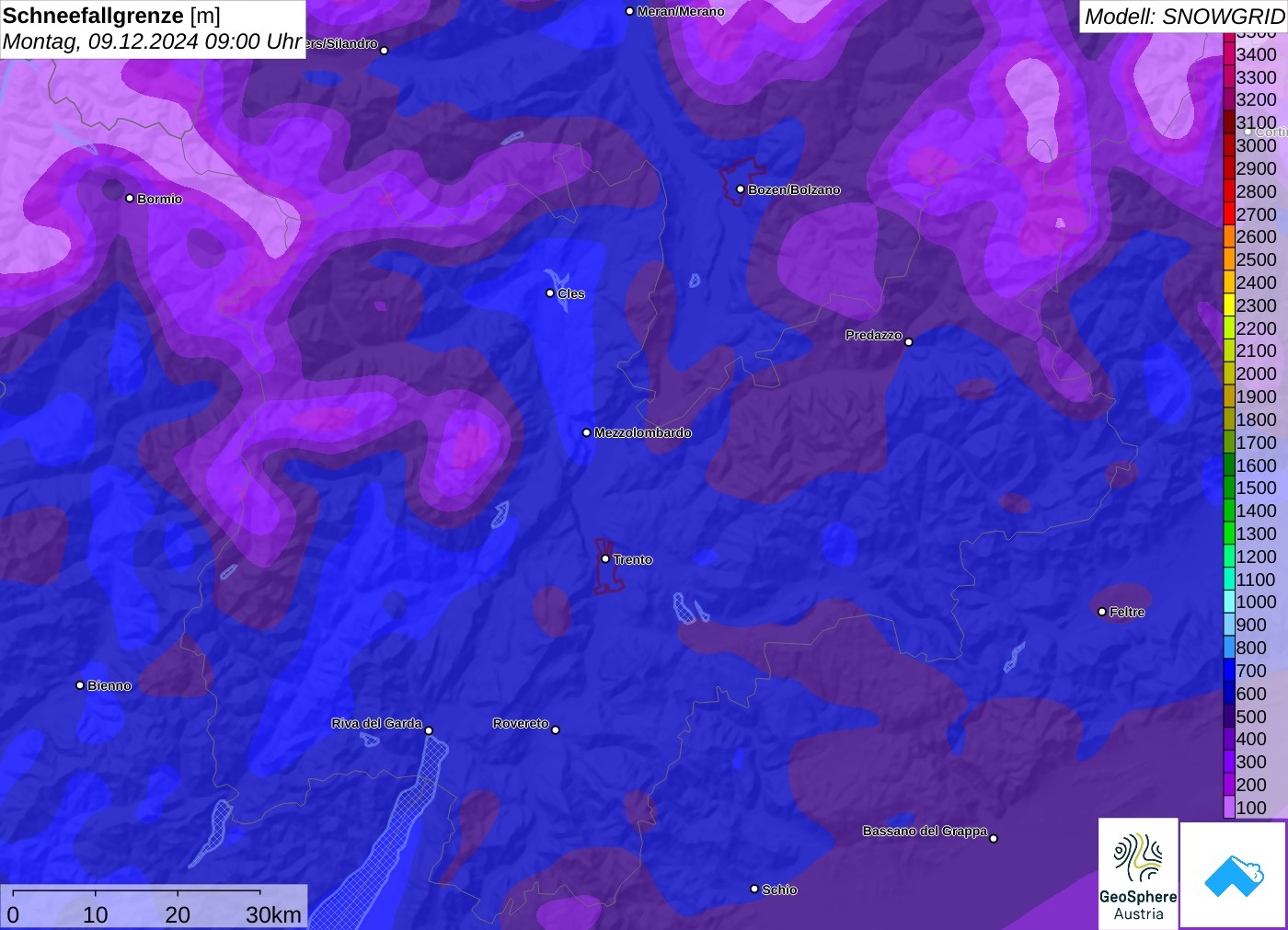Click the '2900' legend value
This screenshot has width=1288, height=930.
pyautogui.click(x=1256, y=168)
